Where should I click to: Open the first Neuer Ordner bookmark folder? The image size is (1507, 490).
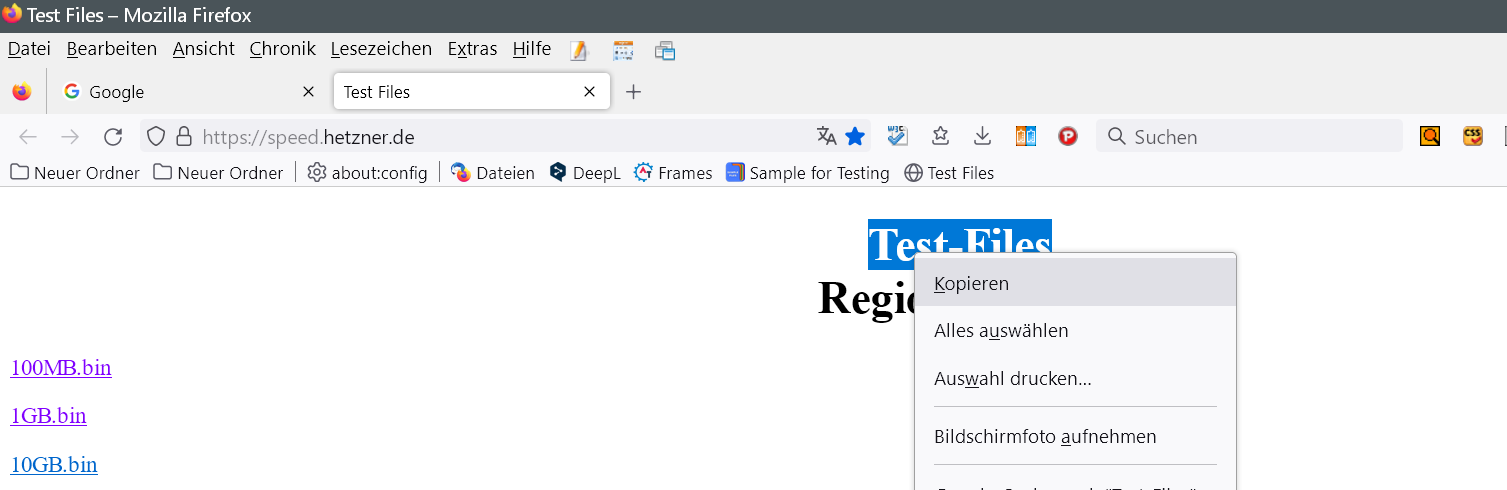[75, 173]
